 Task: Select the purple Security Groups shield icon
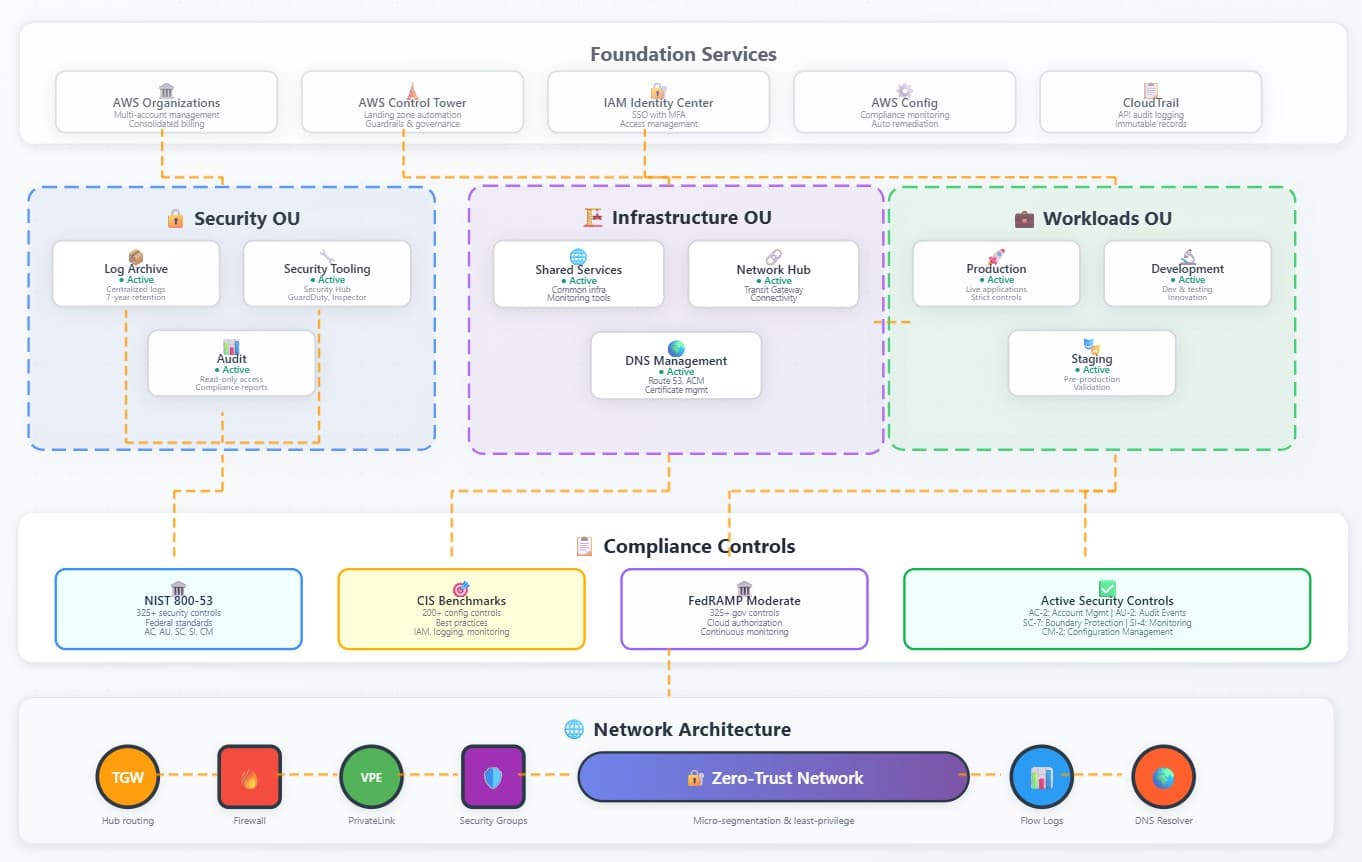(x=493, y=777)
